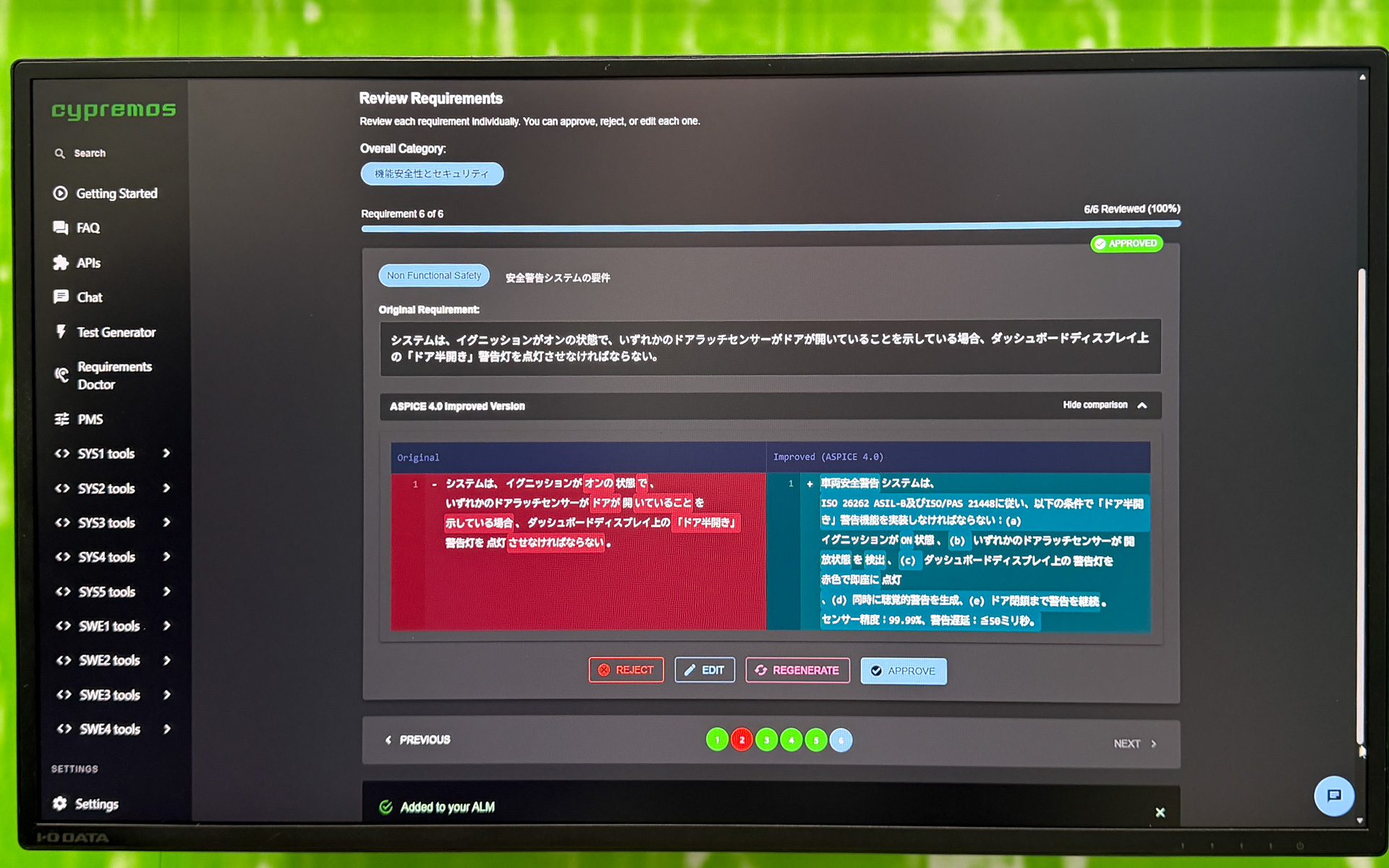
Task: Open the cypremos home logo
Action: [113, 109]
